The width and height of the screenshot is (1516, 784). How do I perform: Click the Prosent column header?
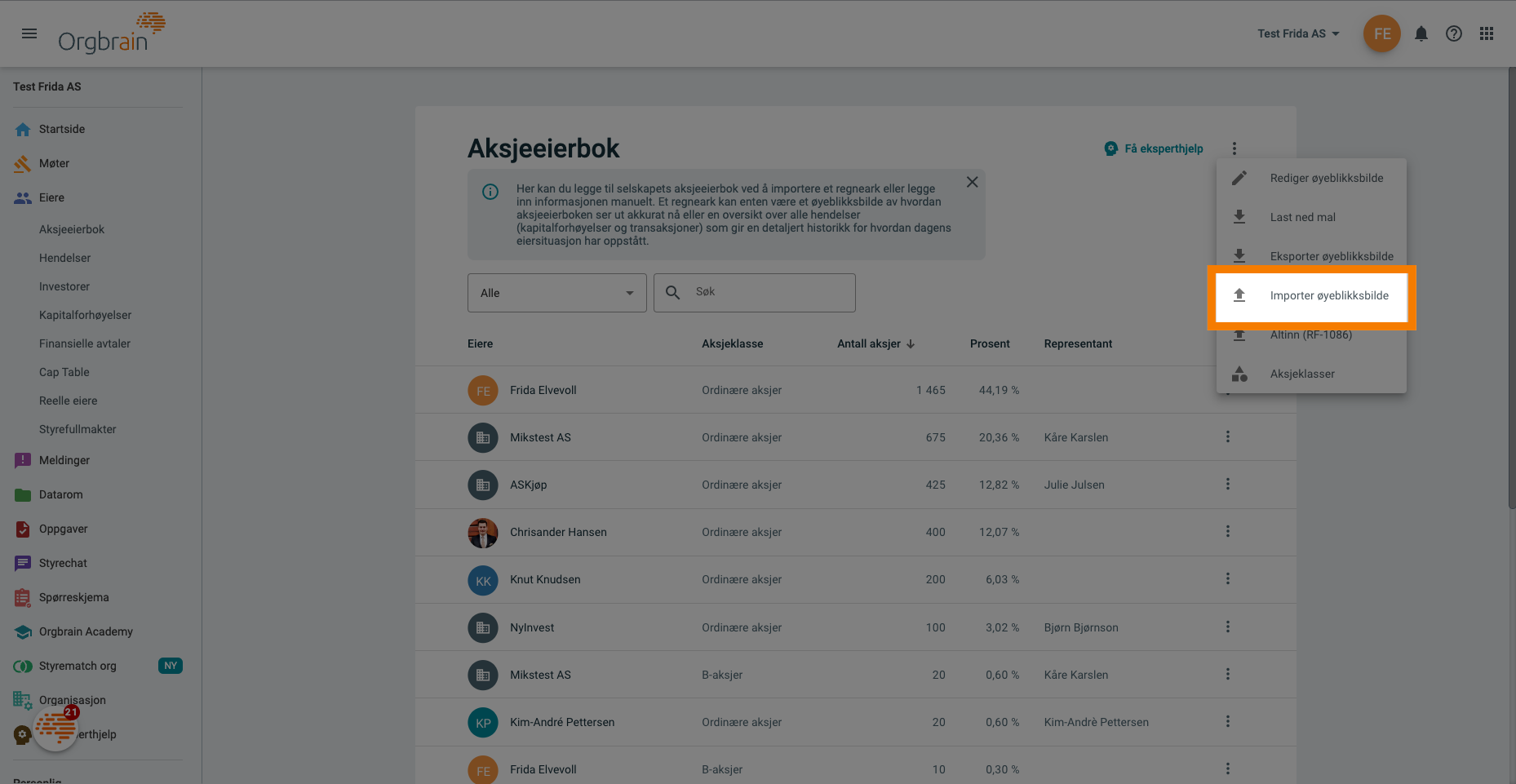click(x=990, y=343)
